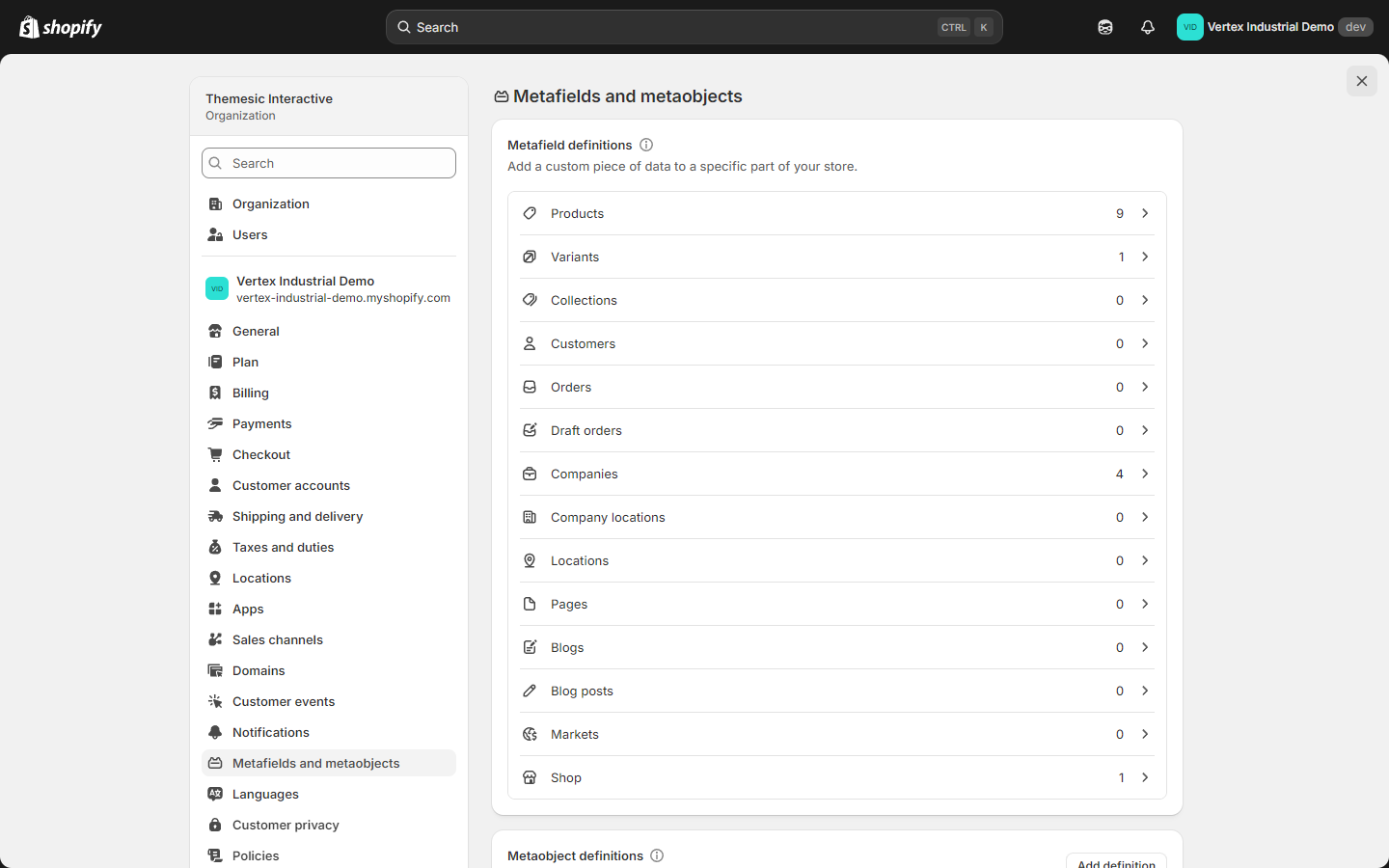Expand the Markets chevron

coord(1145,734)
